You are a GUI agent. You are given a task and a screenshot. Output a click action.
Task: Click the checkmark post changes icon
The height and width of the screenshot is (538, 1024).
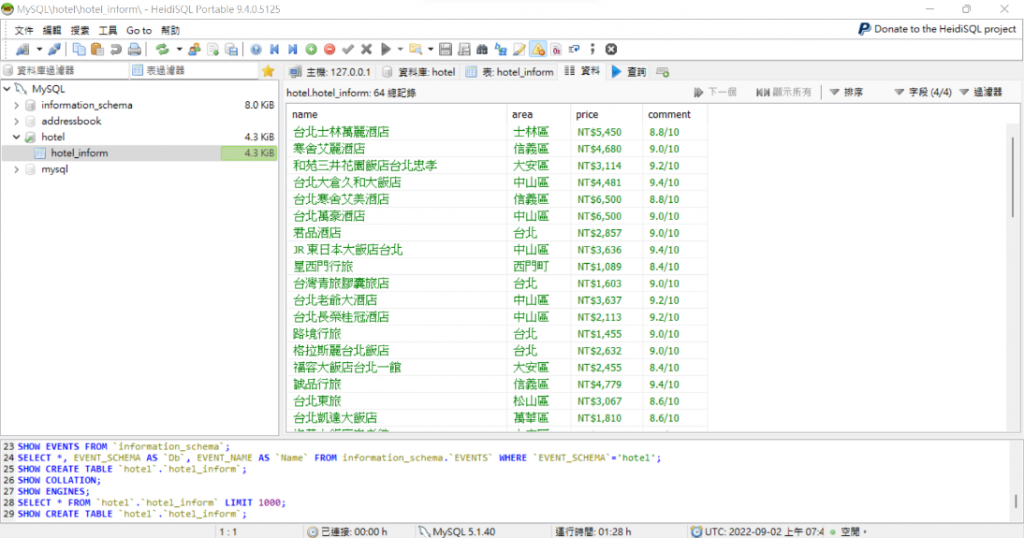pos(348,50)
